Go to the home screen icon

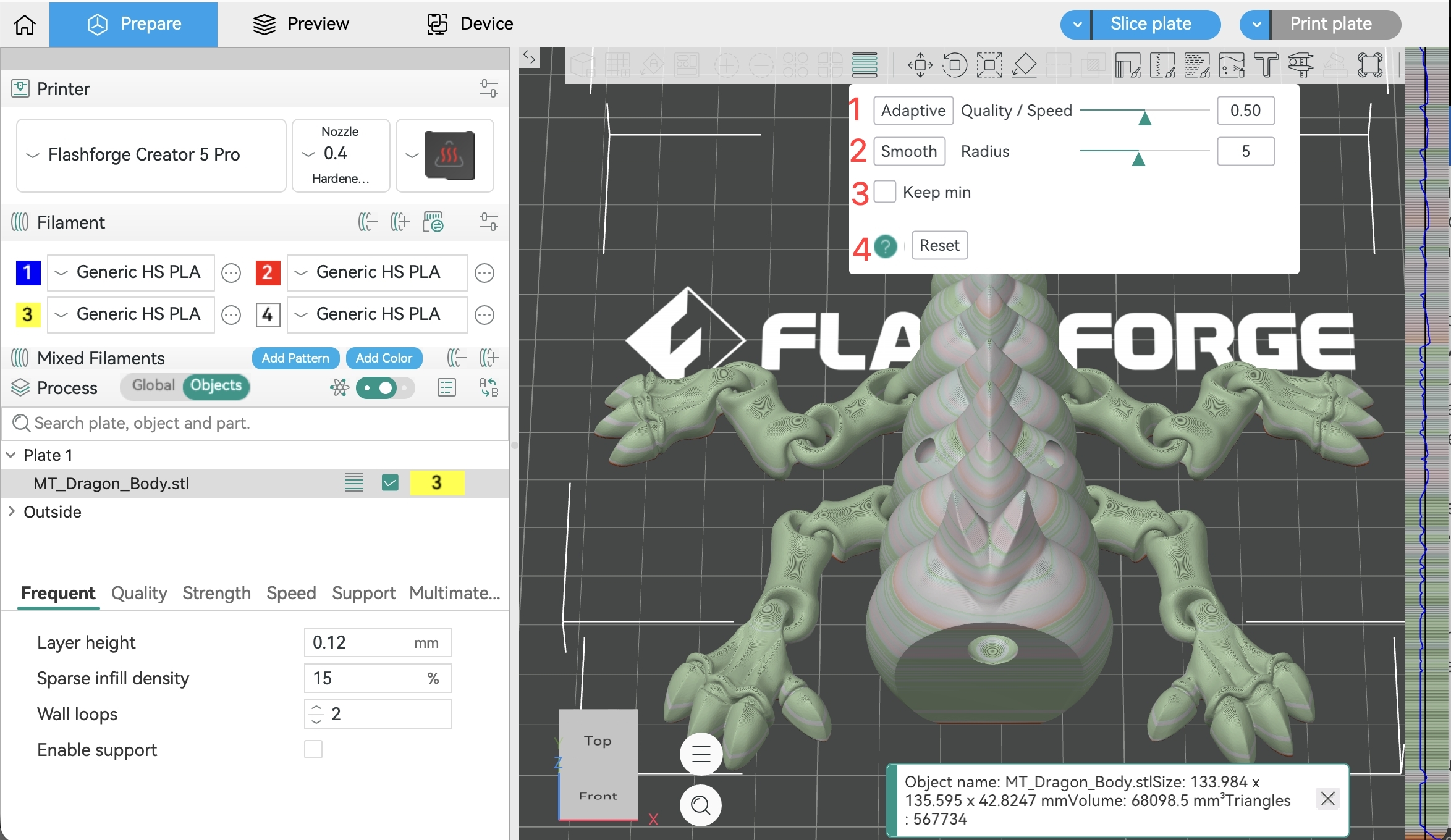(25, 24)
